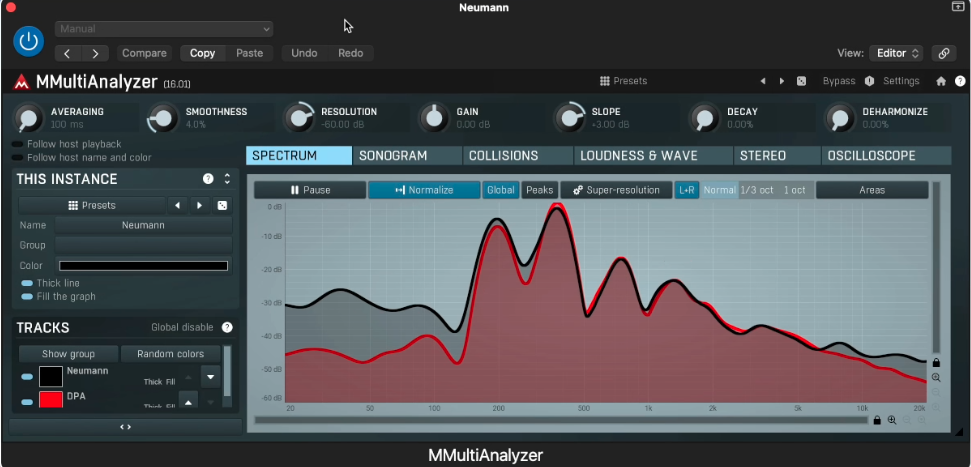
Task: Toggle Neumann track visibility
Action: (x=27, y=377)
